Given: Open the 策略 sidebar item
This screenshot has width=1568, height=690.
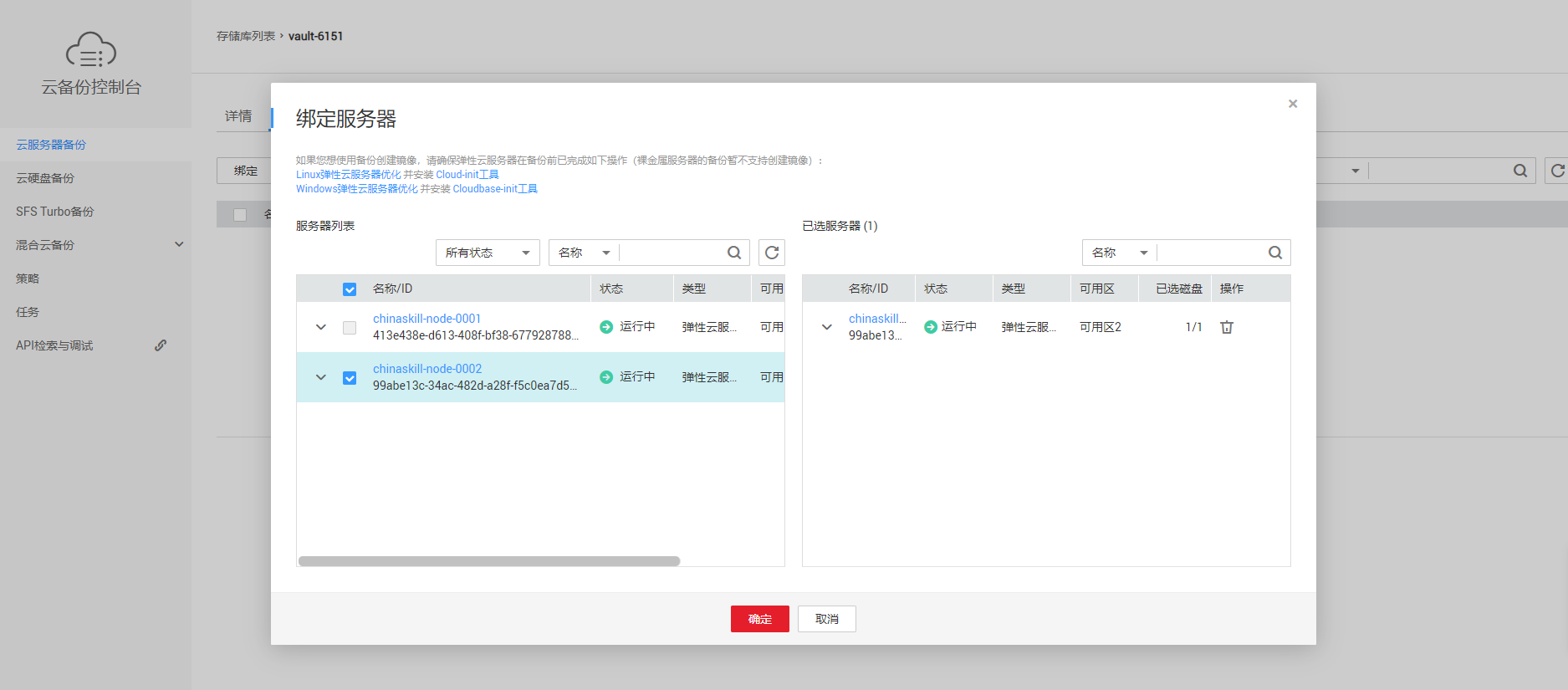Looking at the screenshot, I should pyautogui.click(x=28, y=279).
